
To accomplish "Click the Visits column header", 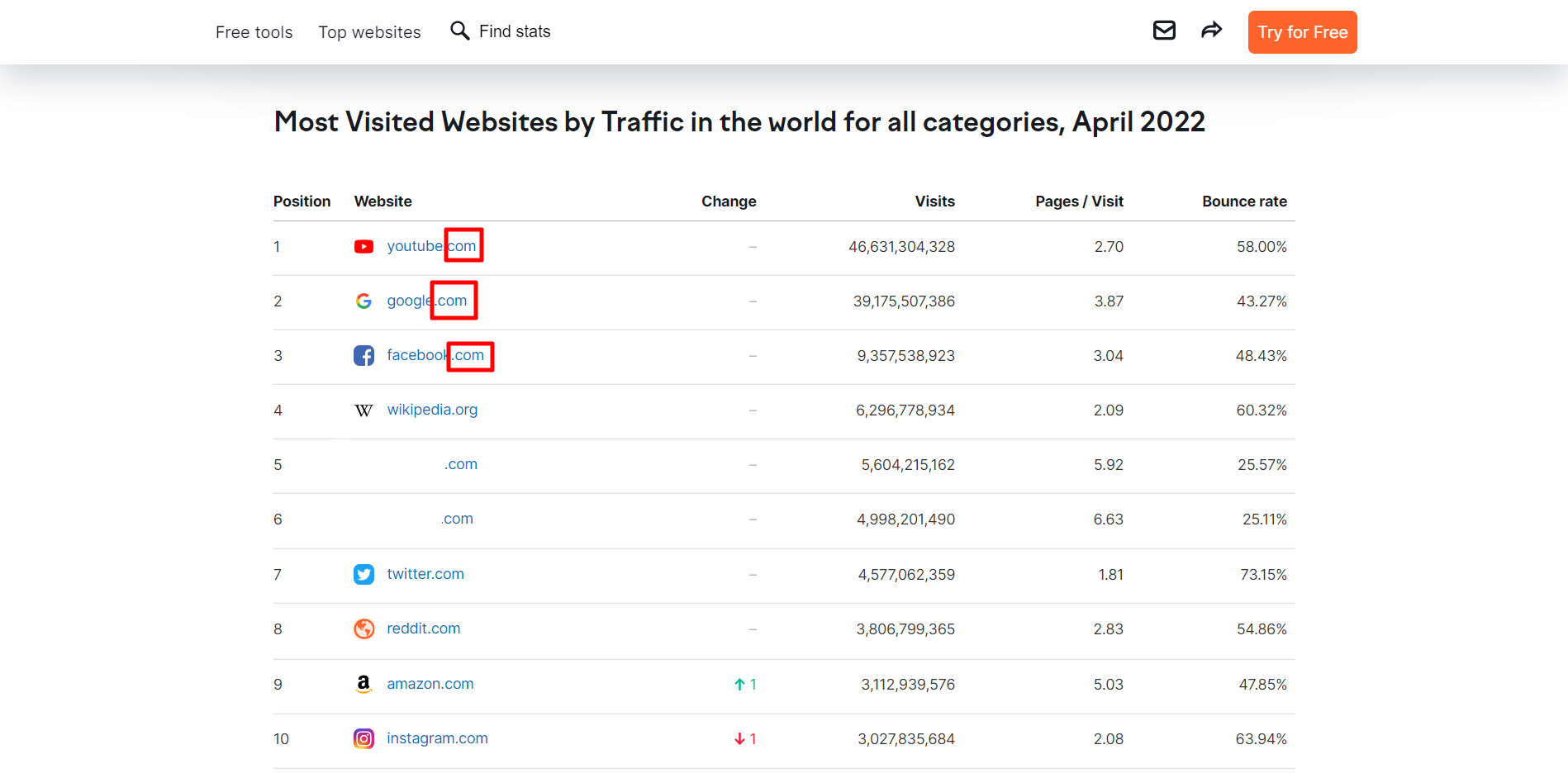I will coord(934,202).
